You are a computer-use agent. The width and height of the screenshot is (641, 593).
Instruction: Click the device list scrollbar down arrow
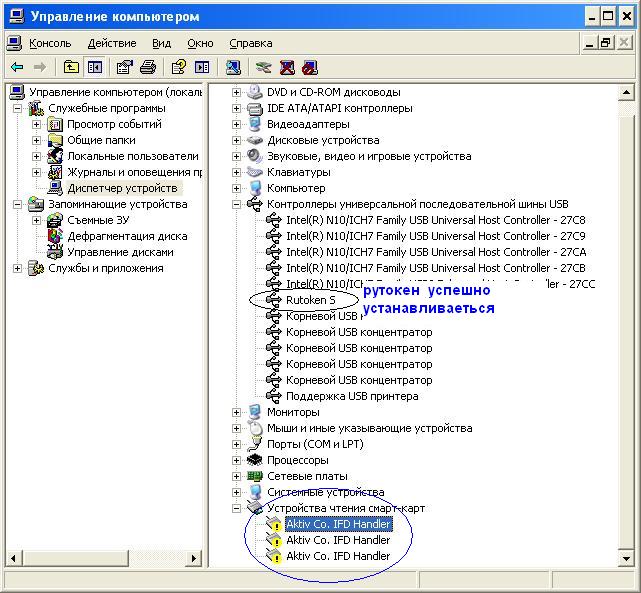625,558
